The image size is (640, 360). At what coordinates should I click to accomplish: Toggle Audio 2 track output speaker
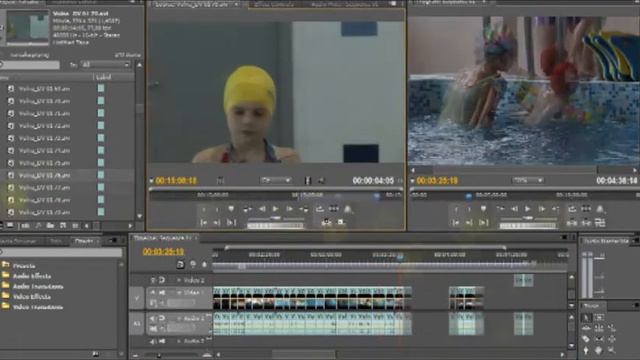coord(153,341)
